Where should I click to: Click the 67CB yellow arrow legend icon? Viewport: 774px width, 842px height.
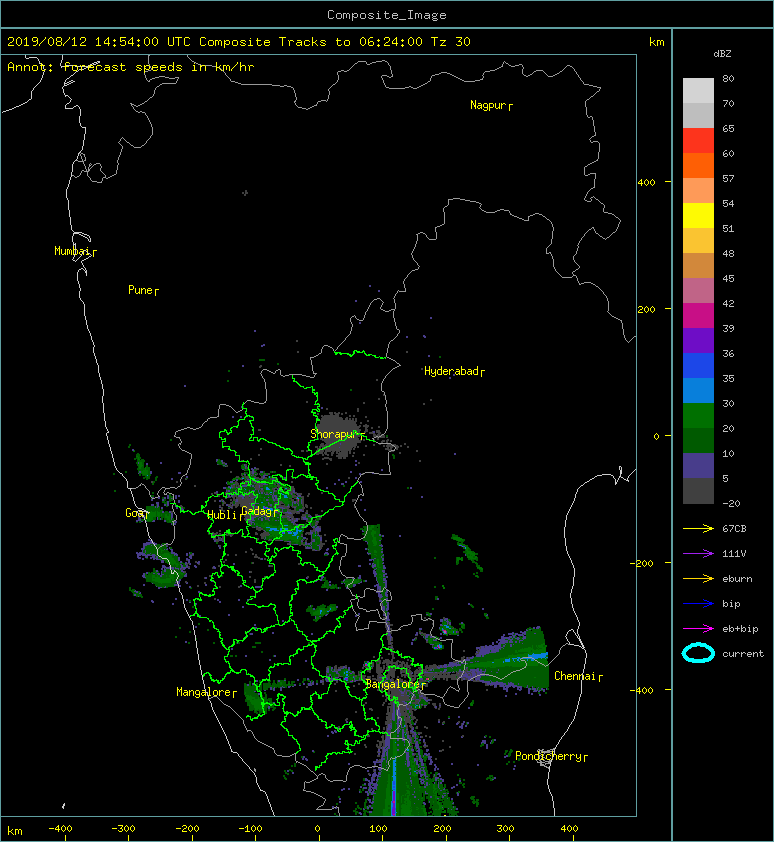click(x=698, y=529)
